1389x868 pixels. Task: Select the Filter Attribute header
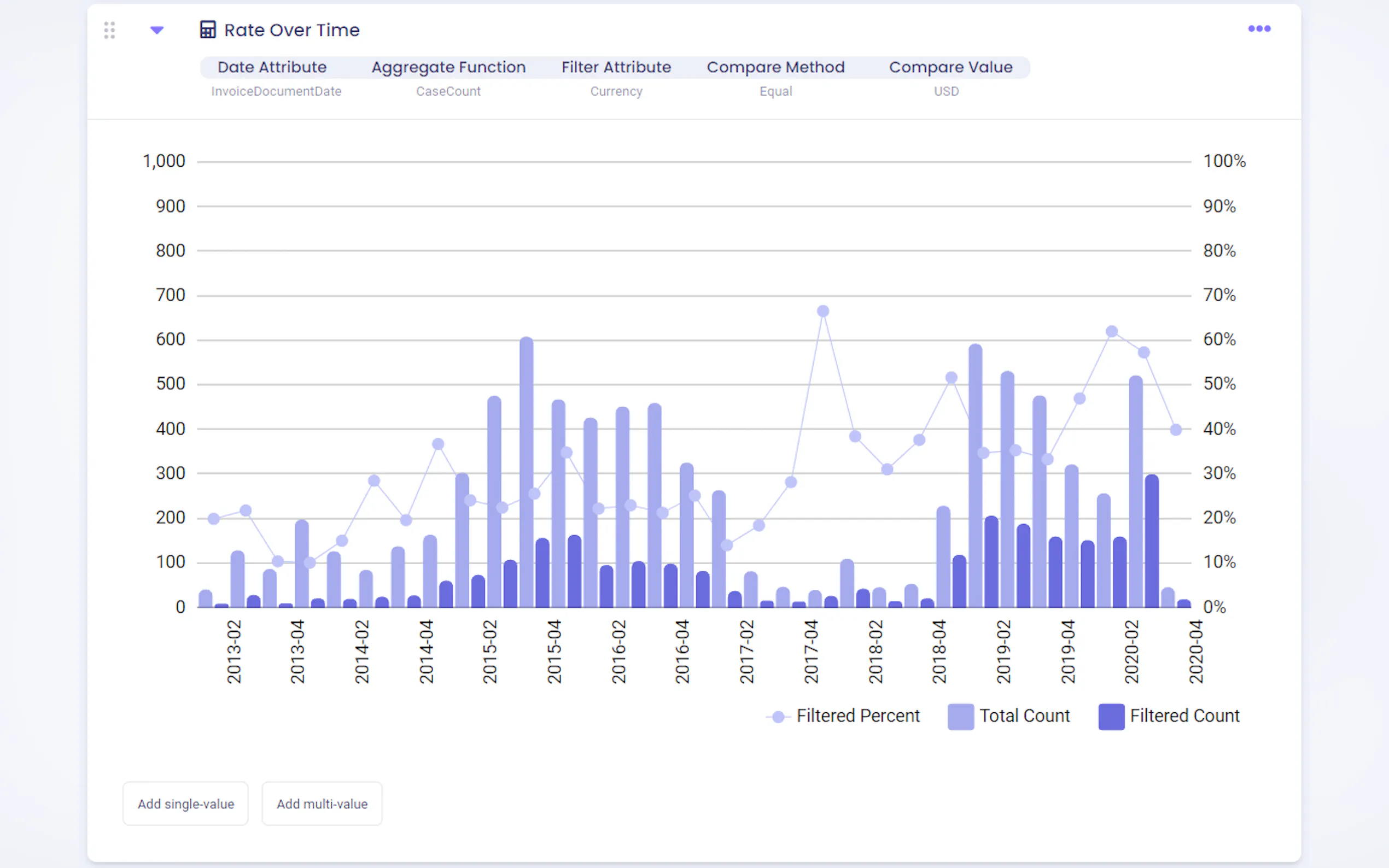tap(616, 67)
